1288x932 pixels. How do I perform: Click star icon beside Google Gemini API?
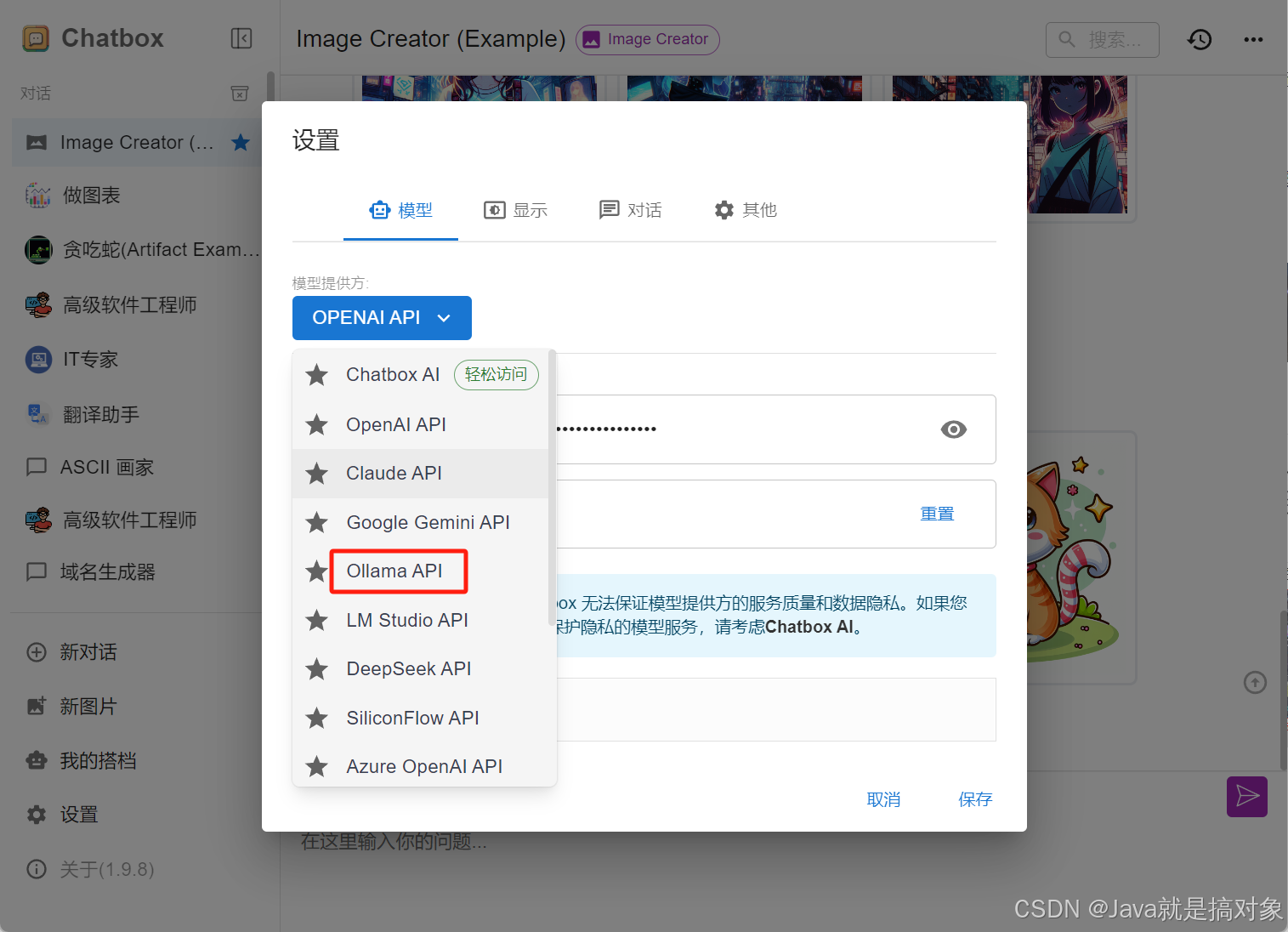317,522
